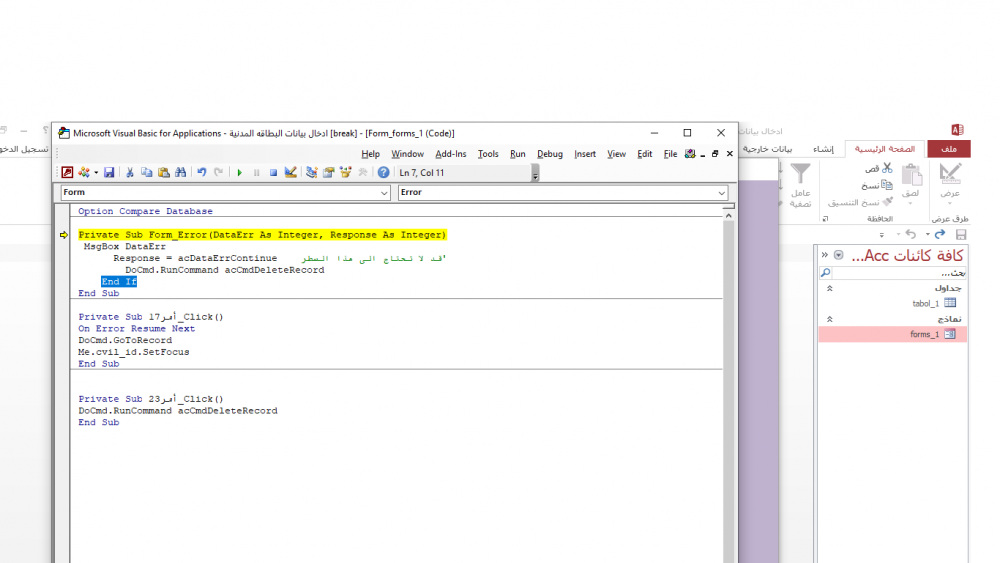The height and width of the screenshot is (563, 1000).
Task: Click the On Error Resume Next line
Action: [136, 329]
